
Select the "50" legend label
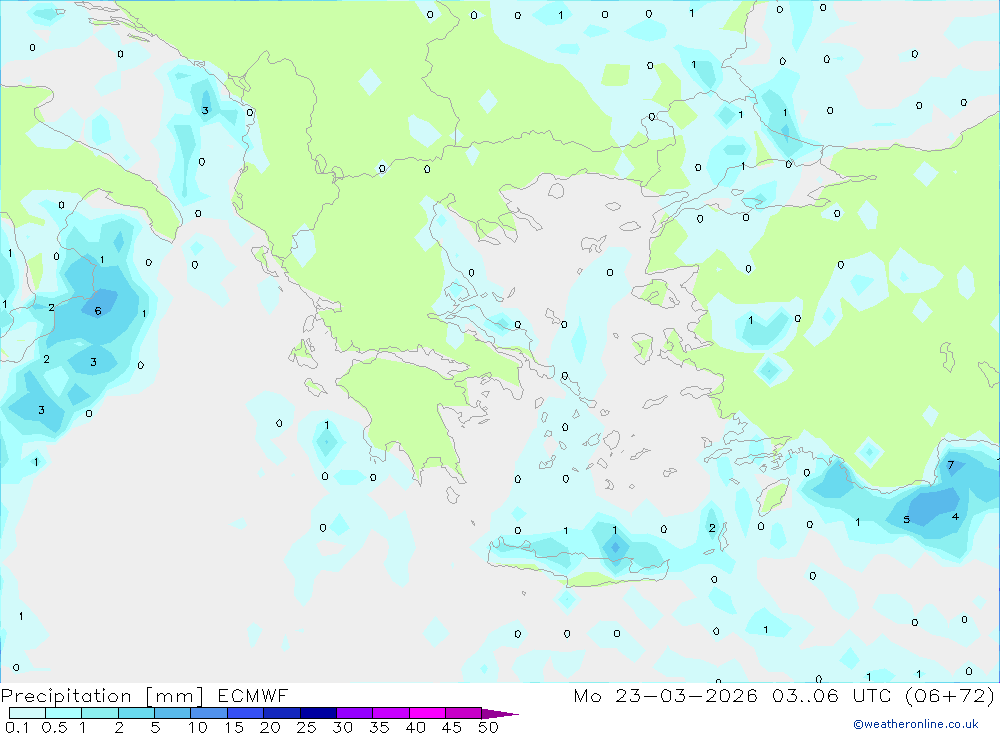click(489, 727)
